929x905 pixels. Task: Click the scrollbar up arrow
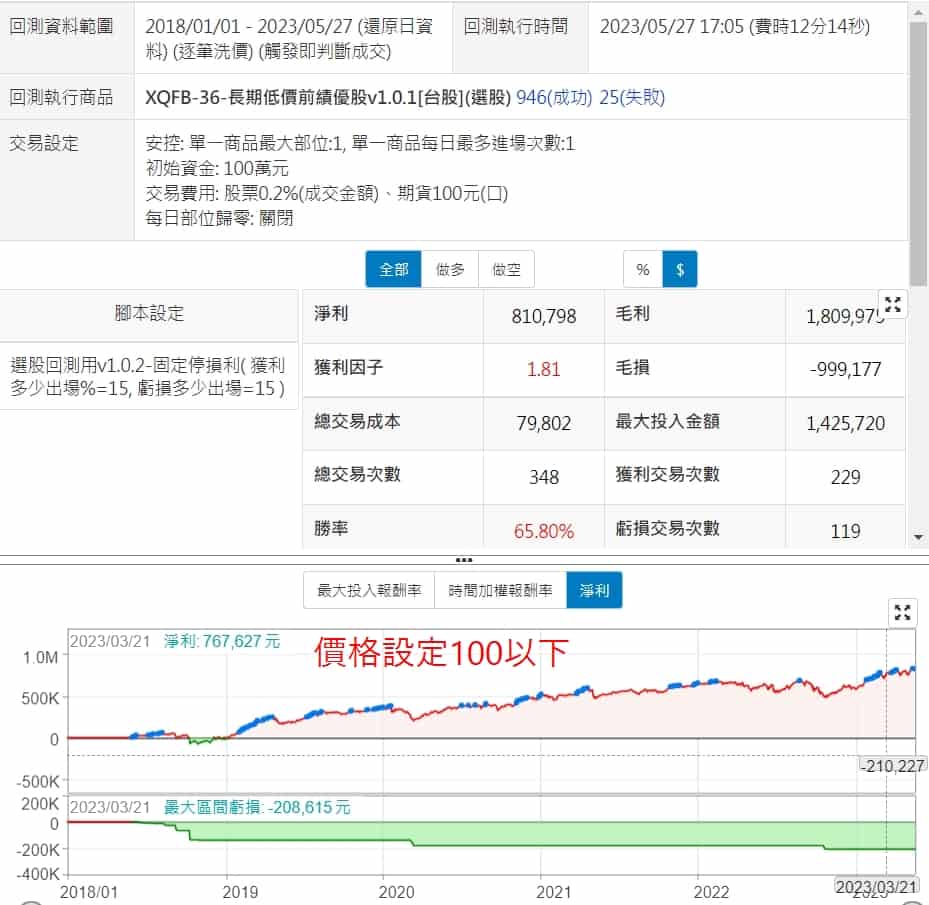coord(919,8)
